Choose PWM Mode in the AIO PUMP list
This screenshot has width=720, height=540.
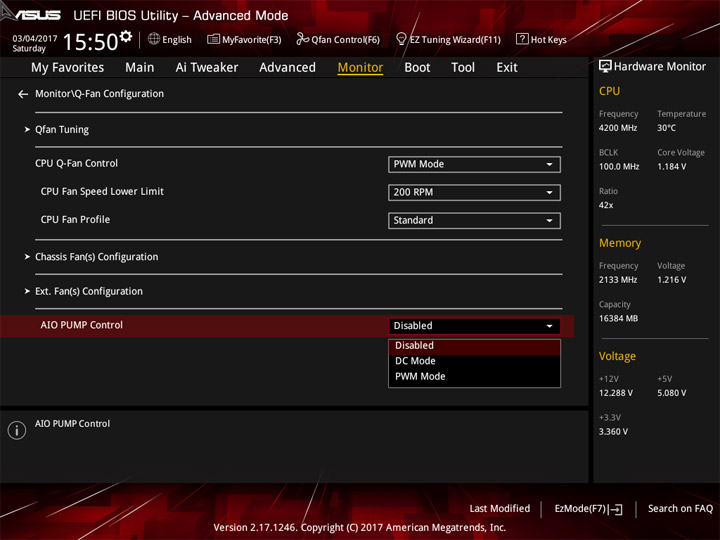[474, 377]
